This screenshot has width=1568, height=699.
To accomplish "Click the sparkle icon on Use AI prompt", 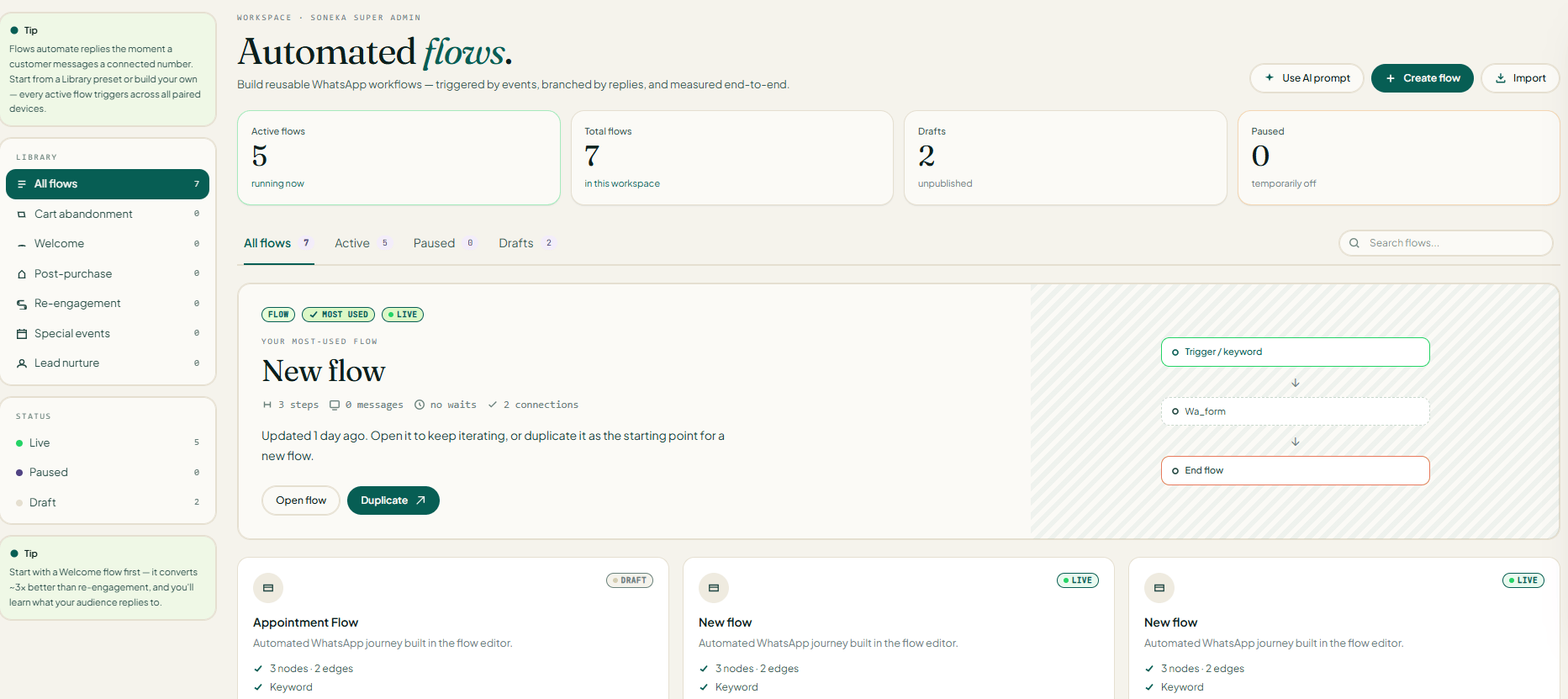I will pos(1270,78).
